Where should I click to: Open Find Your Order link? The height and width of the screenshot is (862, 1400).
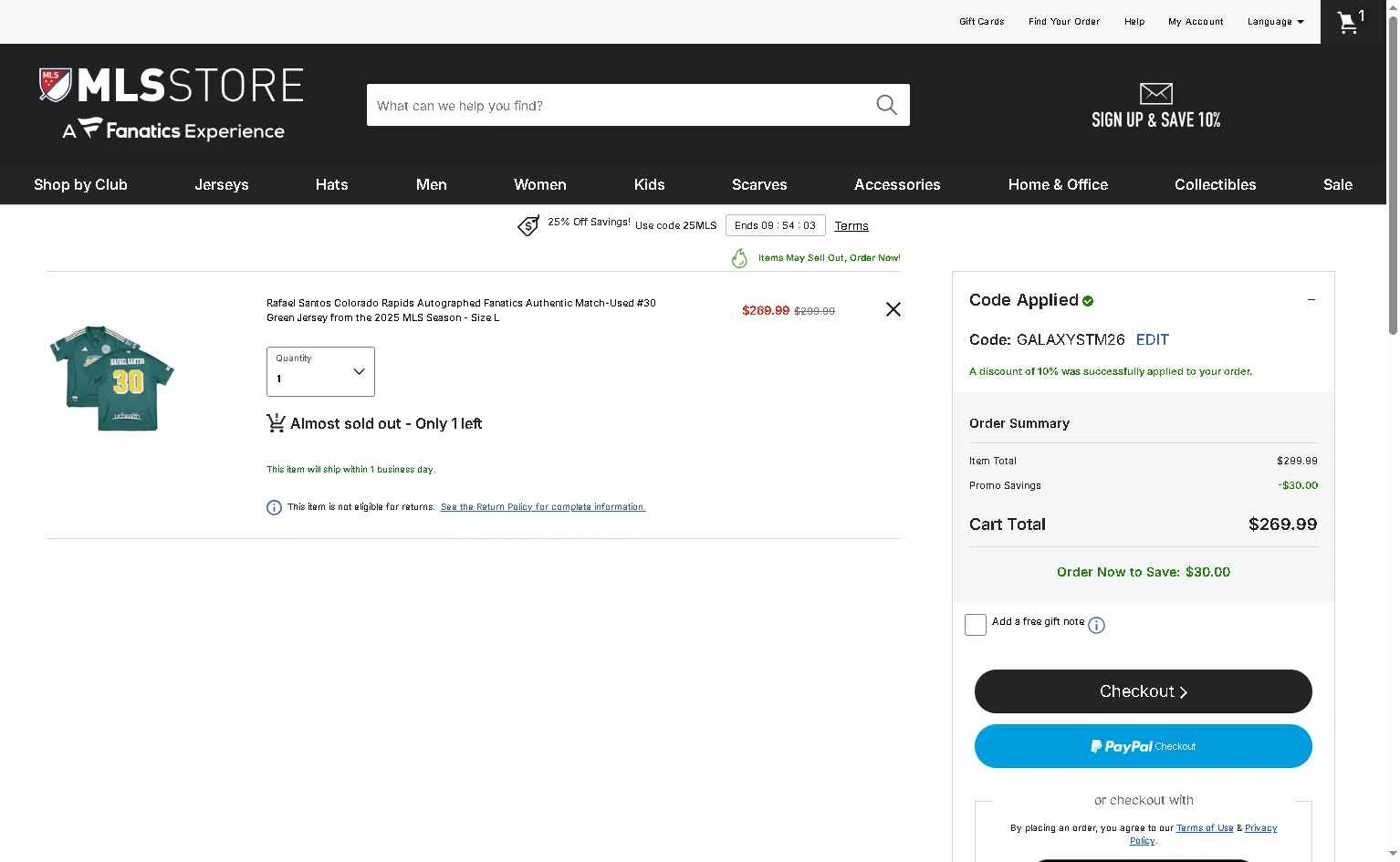[1064, 22]
